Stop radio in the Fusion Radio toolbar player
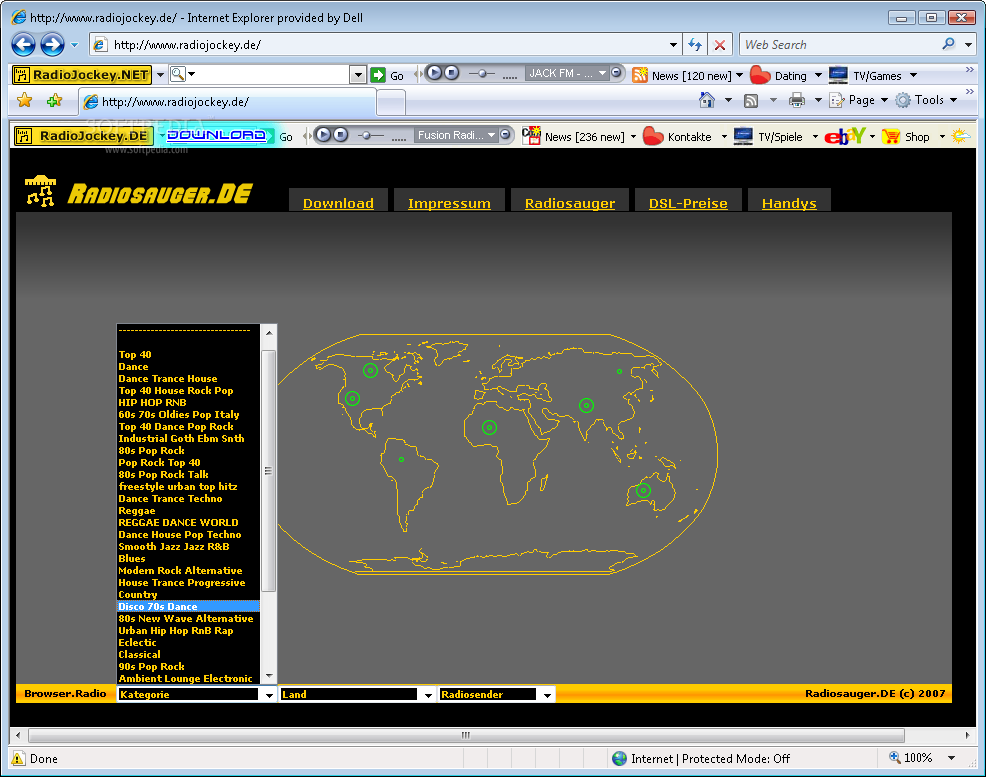 click(341, 135)
